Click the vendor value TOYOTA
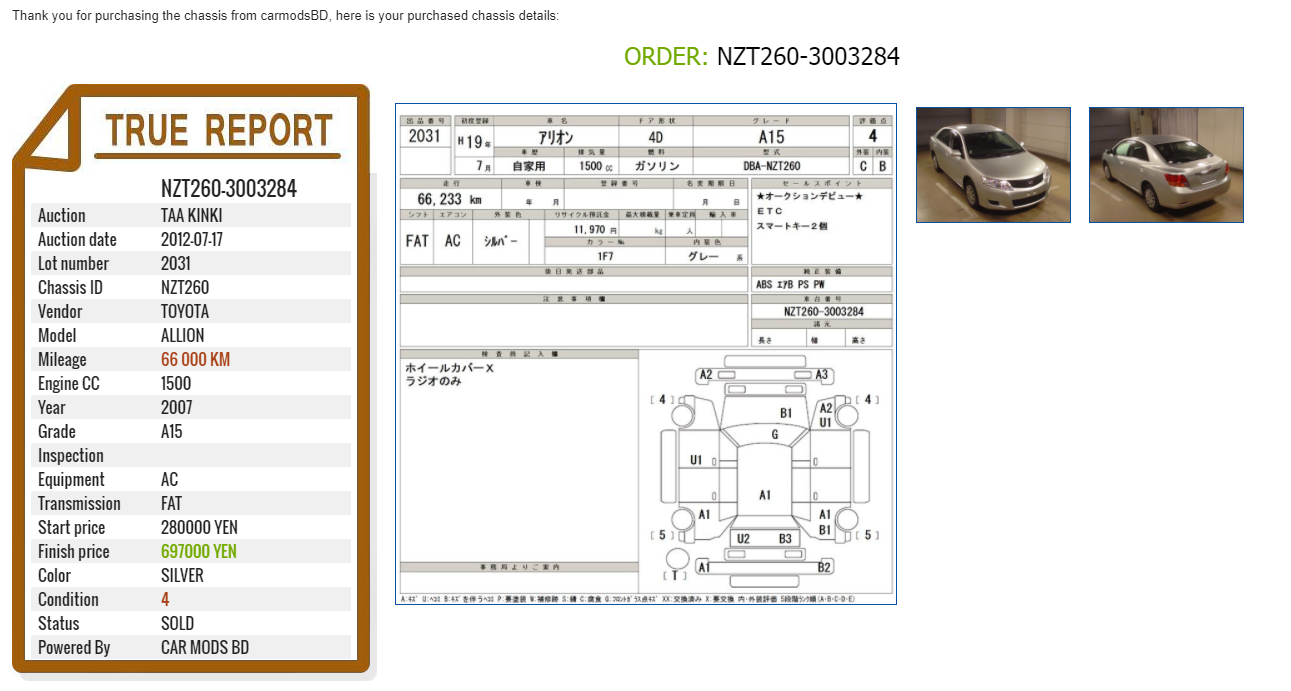 [x=185, y=312]
